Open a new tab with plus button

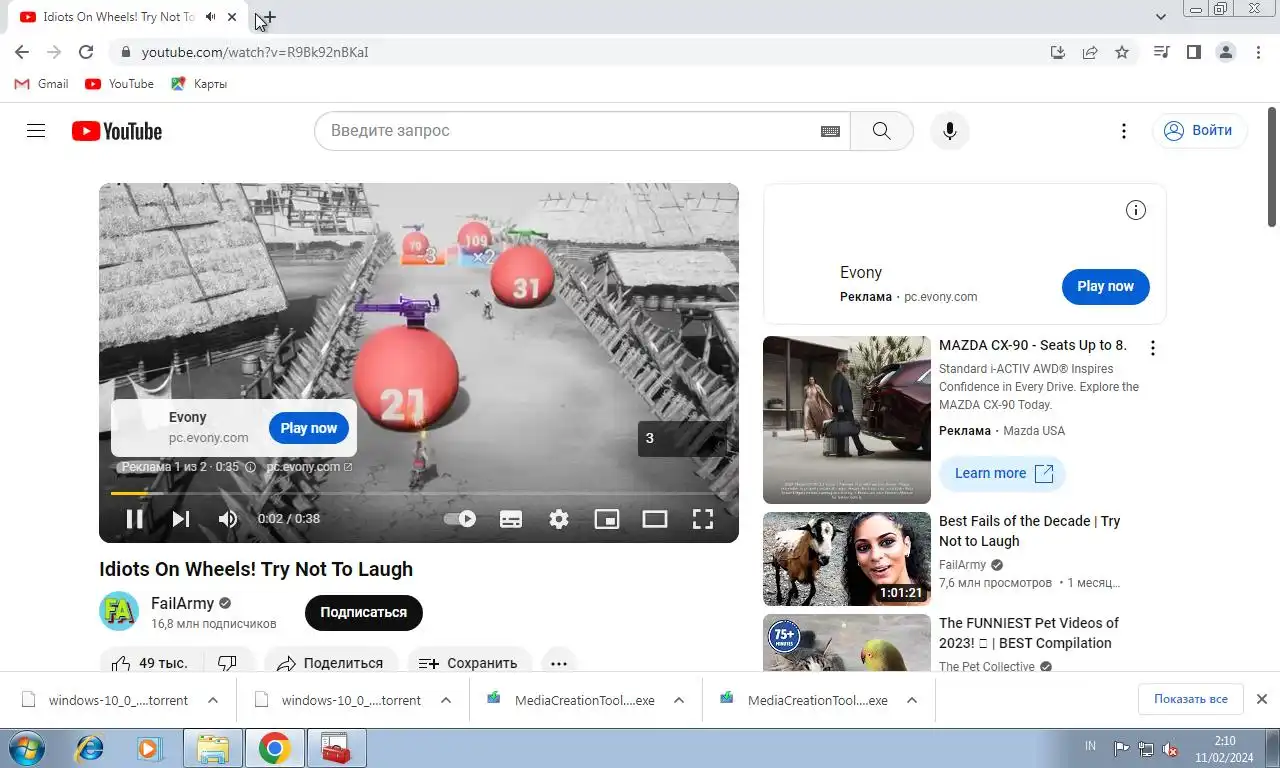267,18
